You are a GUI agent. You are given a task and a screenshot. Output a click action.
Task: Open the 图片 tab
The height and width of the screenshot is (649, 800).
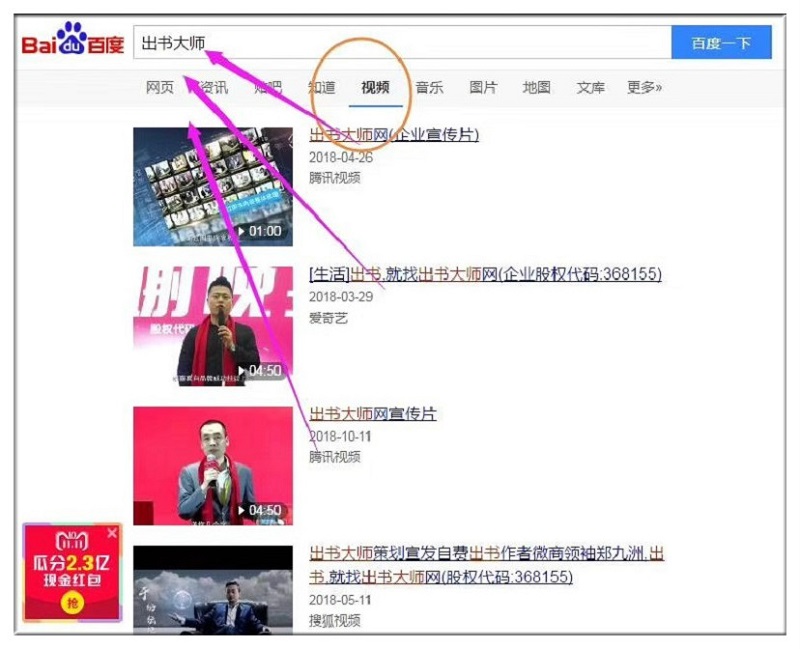tap(483, 88)
